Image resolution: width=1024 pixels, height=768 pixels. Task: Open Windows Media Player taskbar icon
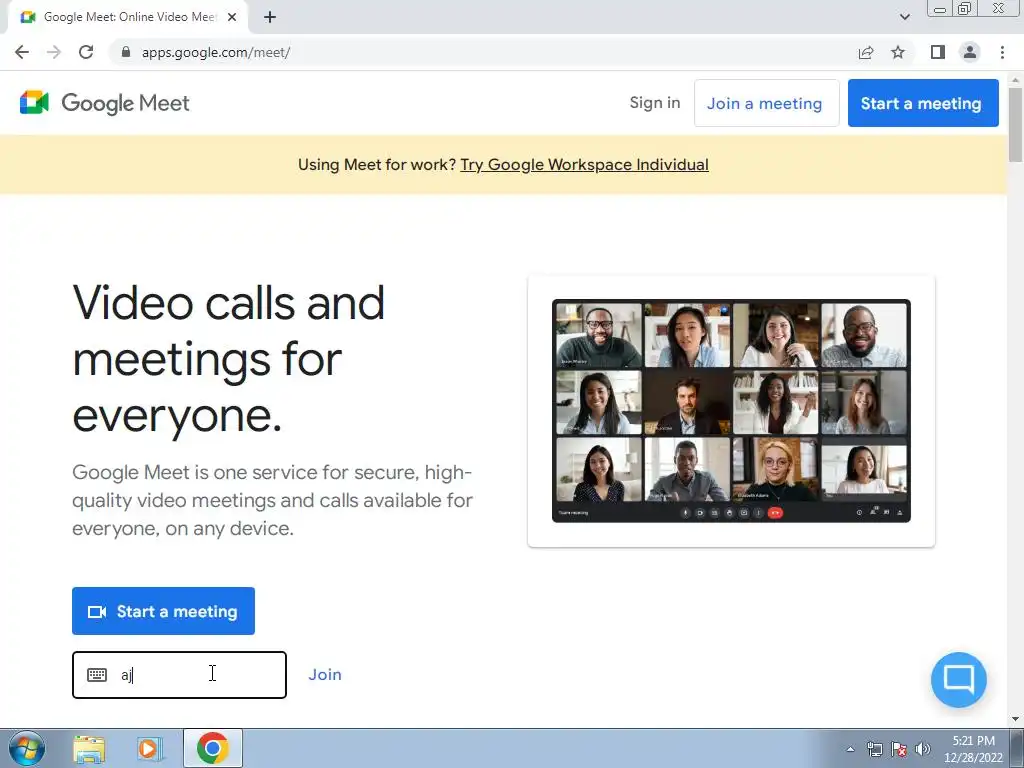(148, 748)
